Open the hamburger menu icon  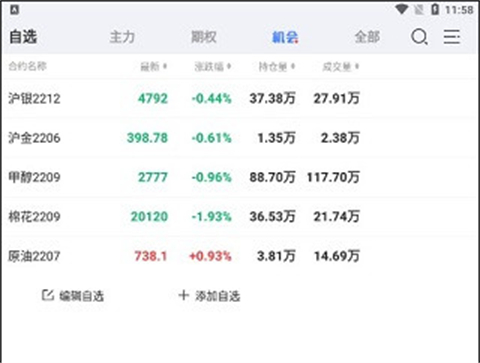[x=452, y=37]
